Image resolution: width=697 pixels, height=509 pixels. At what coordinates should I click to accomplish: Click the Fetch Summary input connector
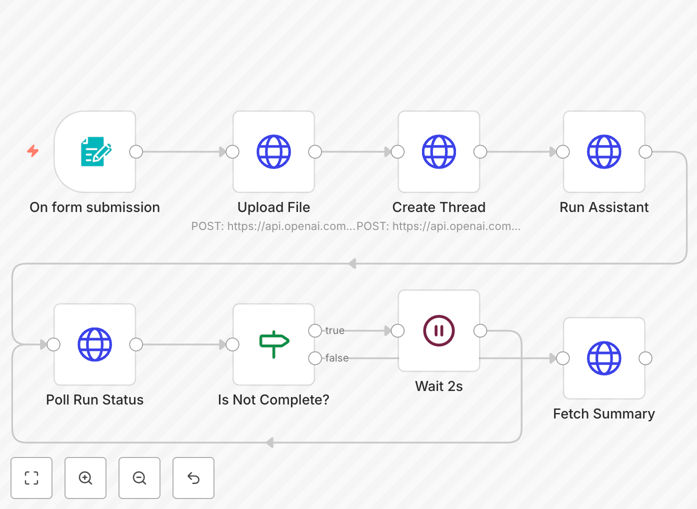click(x=563, y=358)
